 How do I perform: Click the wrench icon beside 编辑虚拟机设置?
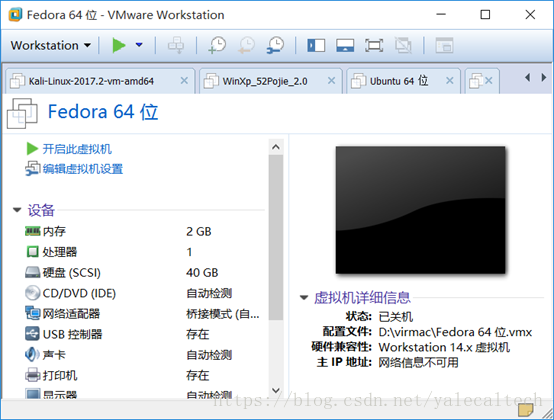pos(33,168)
